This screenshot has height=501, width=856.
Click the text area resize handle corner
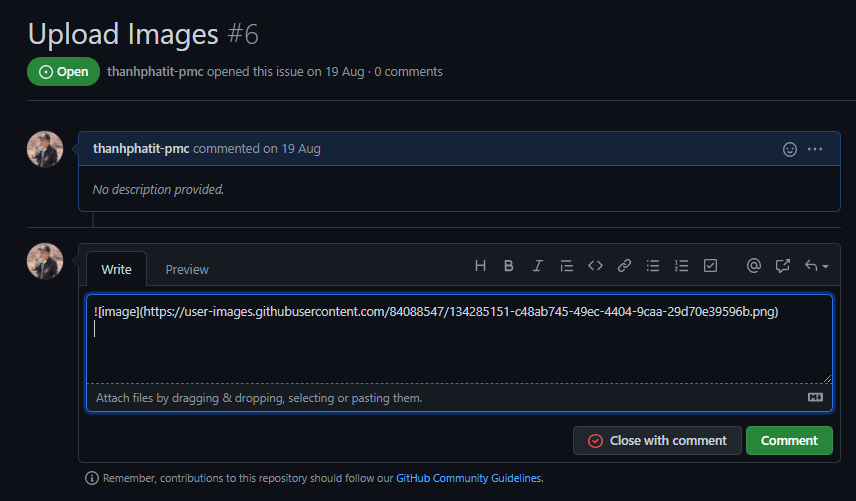(827, 378)
